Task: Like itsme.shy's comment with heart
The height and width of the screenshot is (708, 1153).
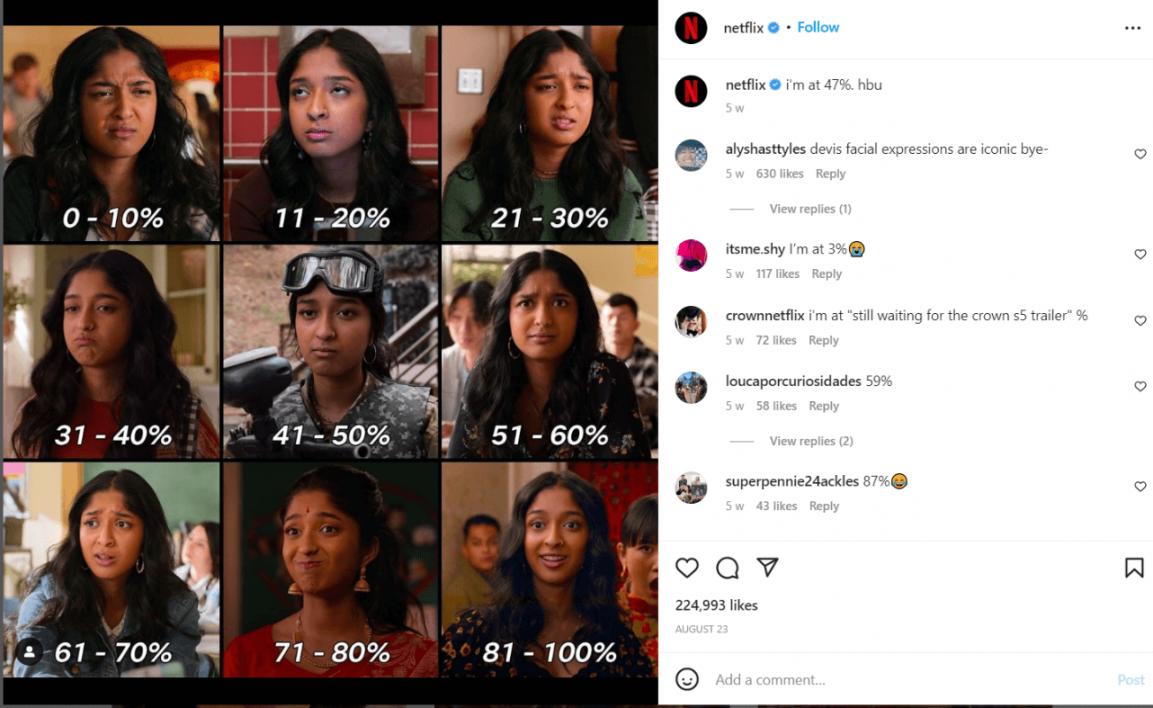Action: (x=1140, y=254)
